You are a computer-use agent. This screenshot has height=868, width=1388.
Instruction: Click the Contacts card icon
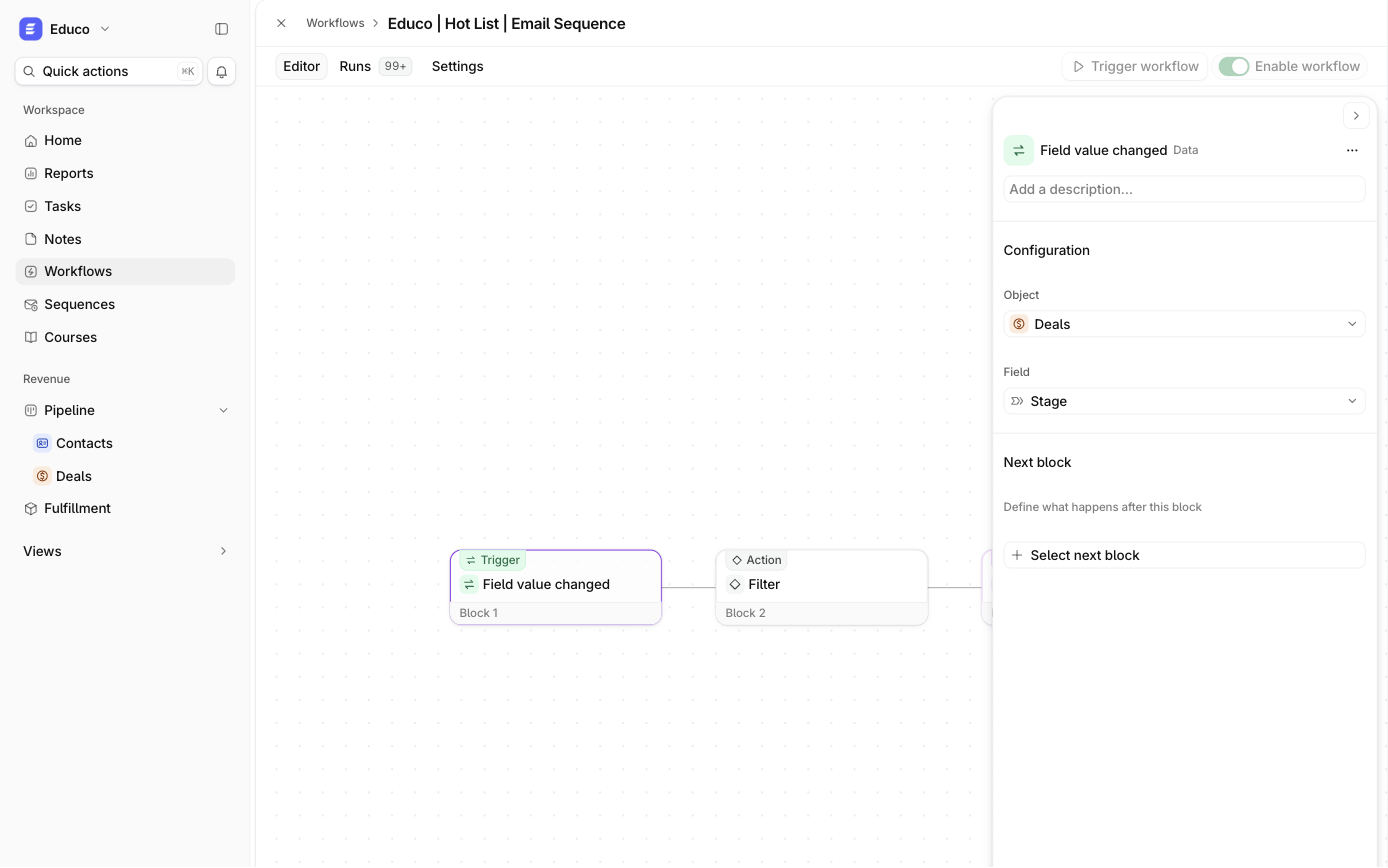pyautogui.click(x=42, y=443)
